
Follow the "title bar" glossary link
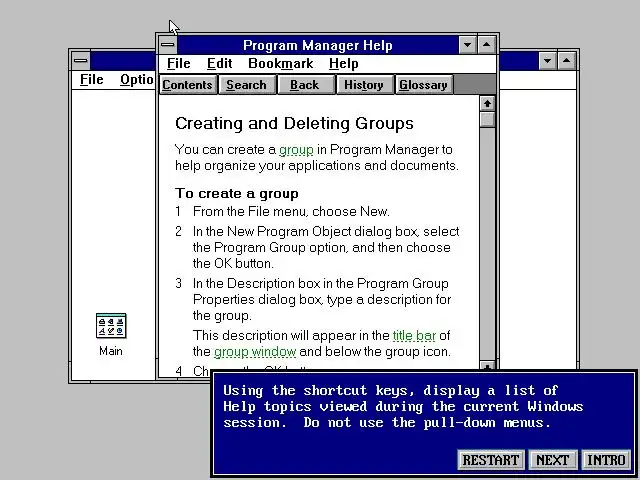(414, 336)
